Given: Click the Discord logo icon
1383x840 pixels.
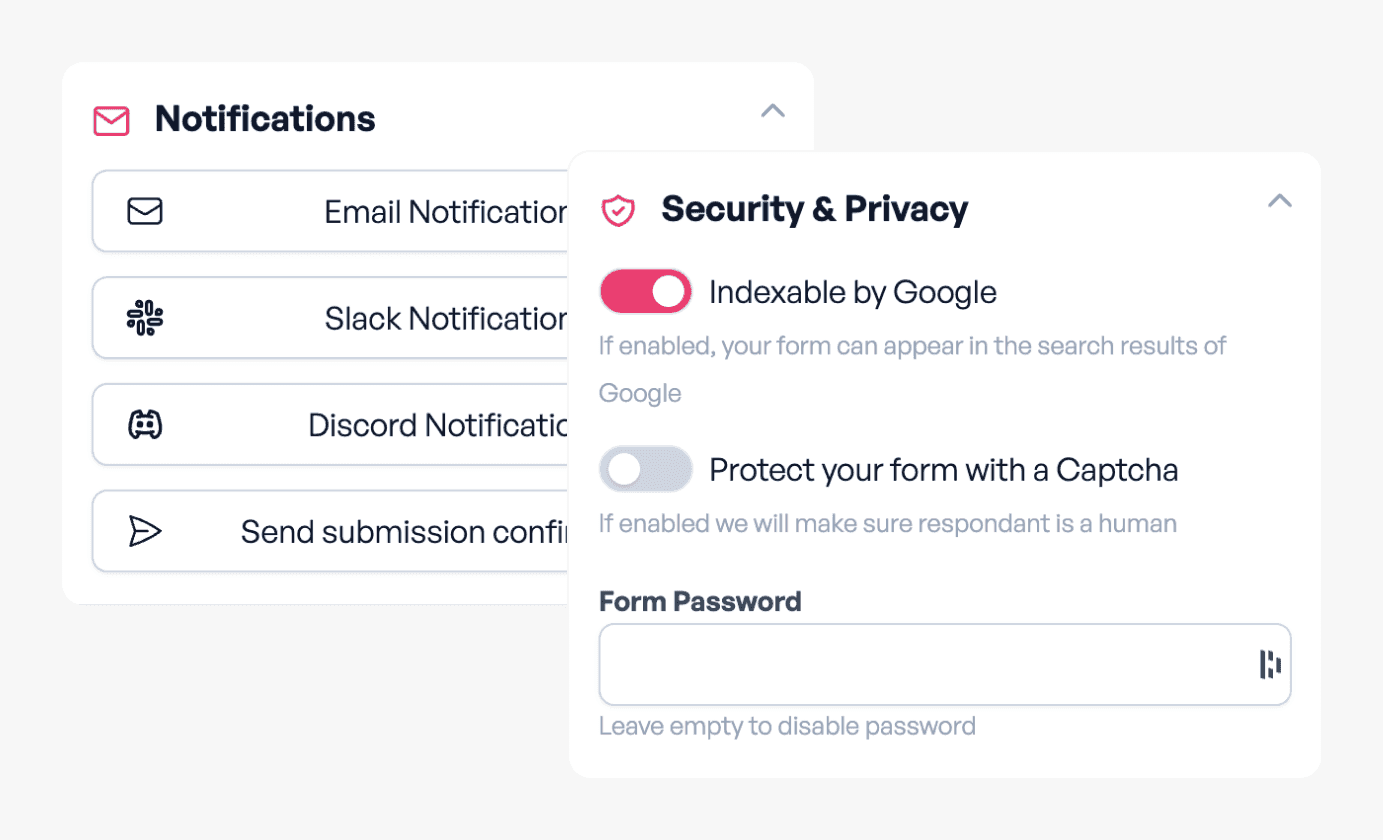Looking at the screenshot, I should coord(145,425).
